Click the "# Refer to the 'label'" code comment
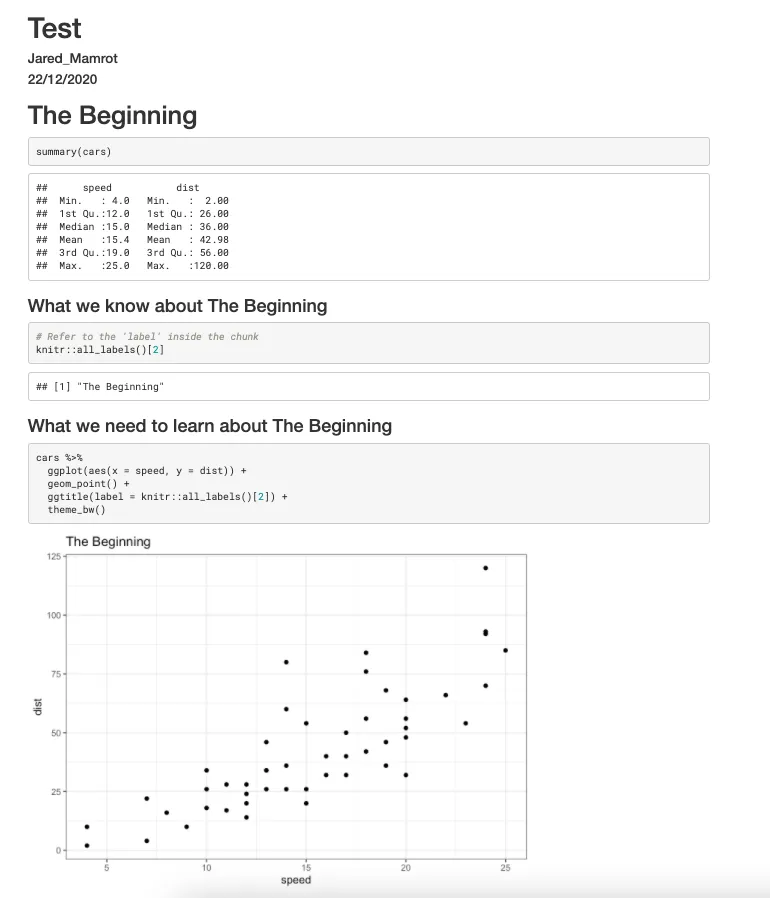The height and width of the screenshot is (898, 770). (x=147, y=337)
